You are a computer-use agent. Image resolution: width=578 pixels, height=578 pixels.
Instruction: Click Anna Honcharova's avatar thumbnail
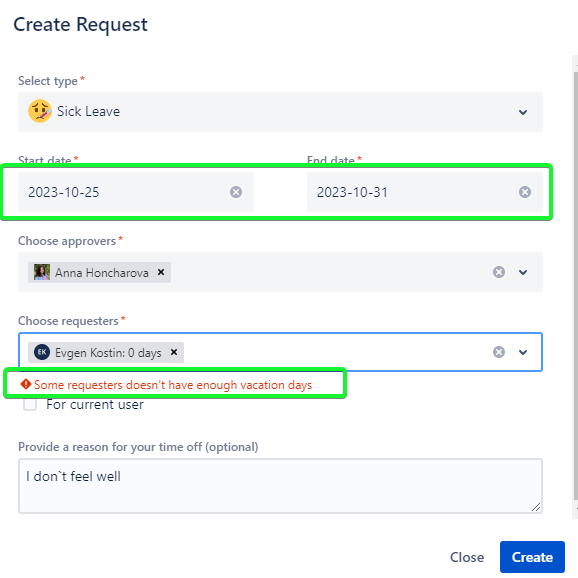coord(42,272)
